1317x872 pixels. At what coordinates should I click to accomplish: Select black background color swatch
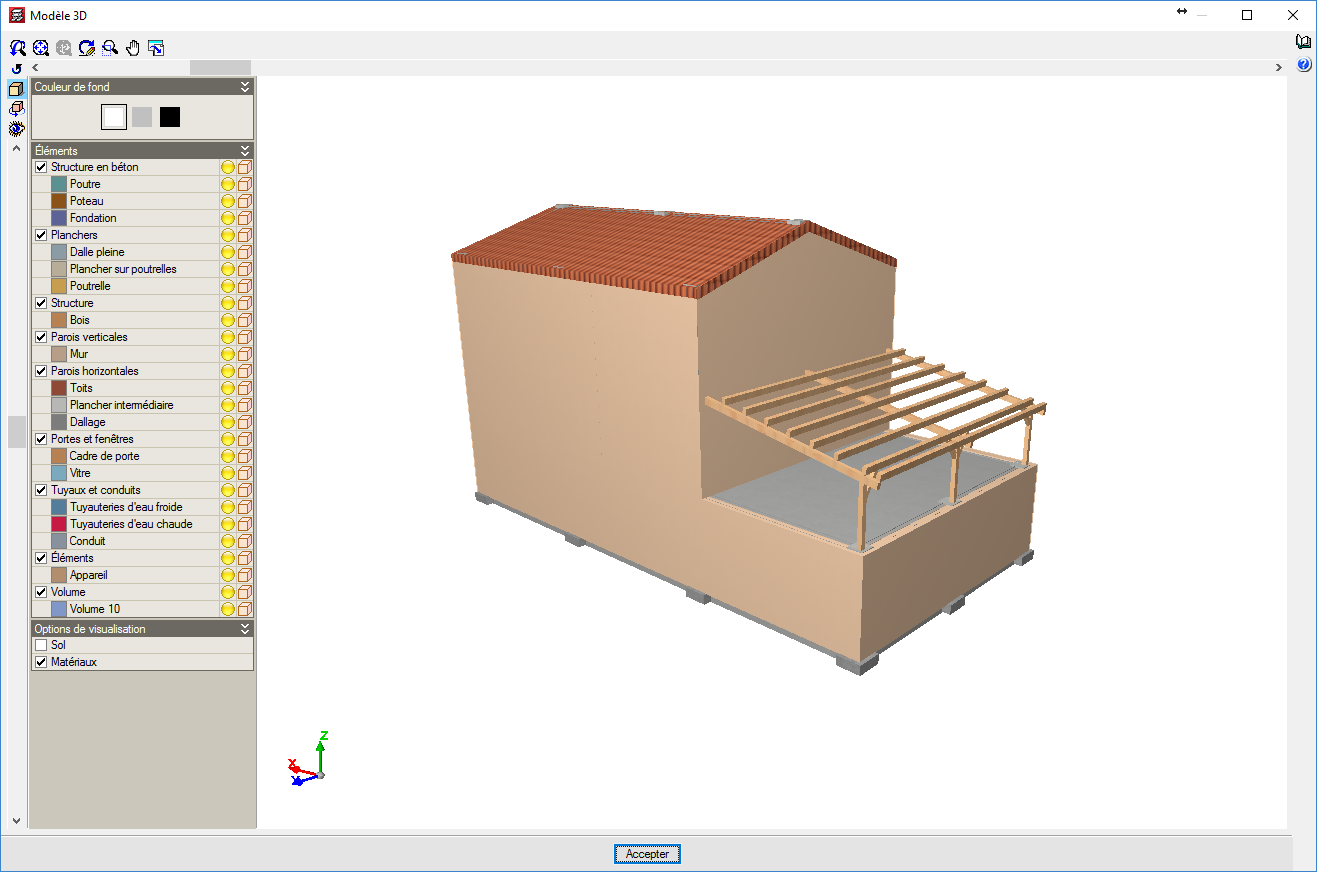tap(170, 117)
